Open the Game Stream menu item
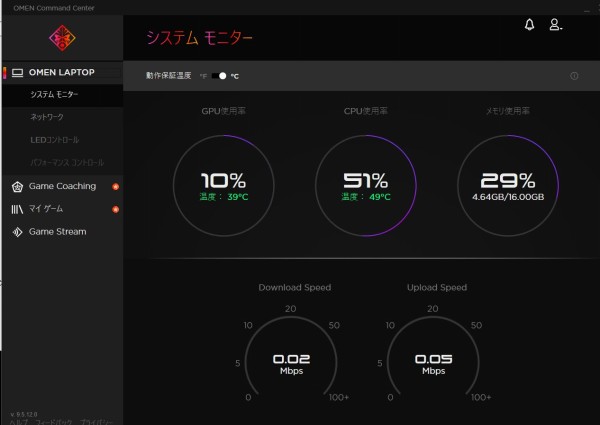Image resolution: width=600 pixels, height=425 pixels. click(57, 232)
